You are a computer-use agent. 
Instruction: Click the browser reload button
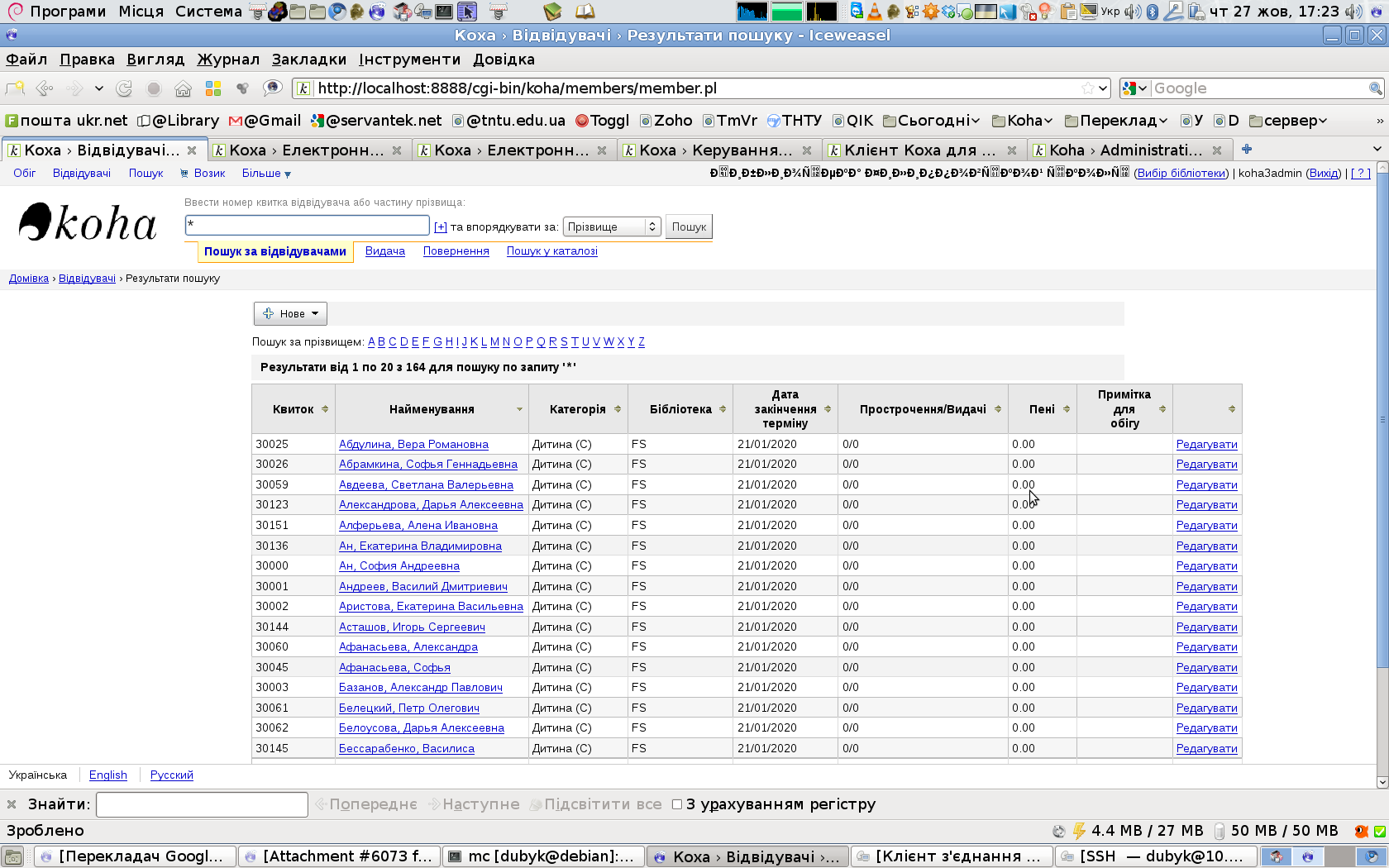click(x=124, y=88)
